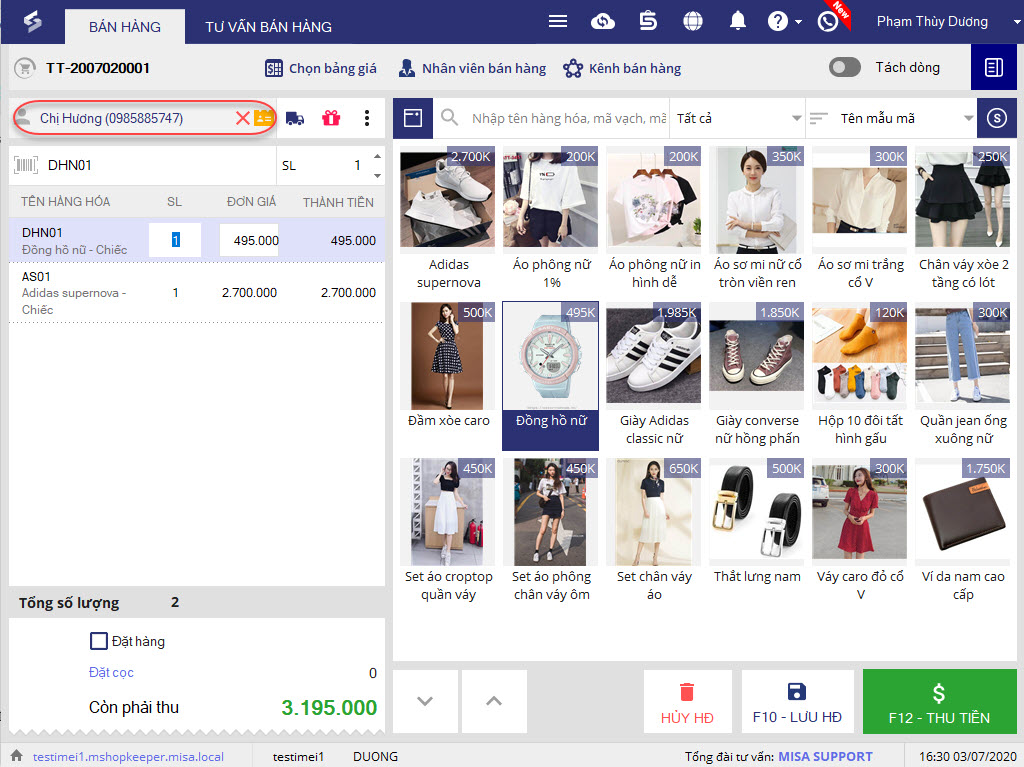This screenshot has height=767, width=1024.
Task: Click the customer card icon
Action: click(x=264, y=118)
